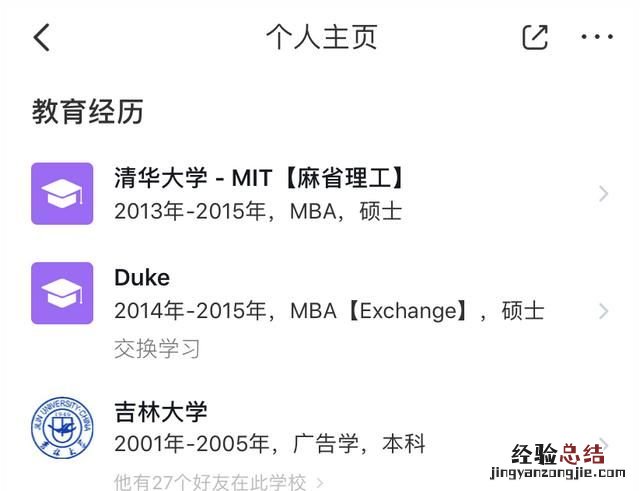The height and width of the screenshot is (491, 640).
Task: Select the 清华大学 - MIT【麻省理工】 title
Action: point(260,178)
